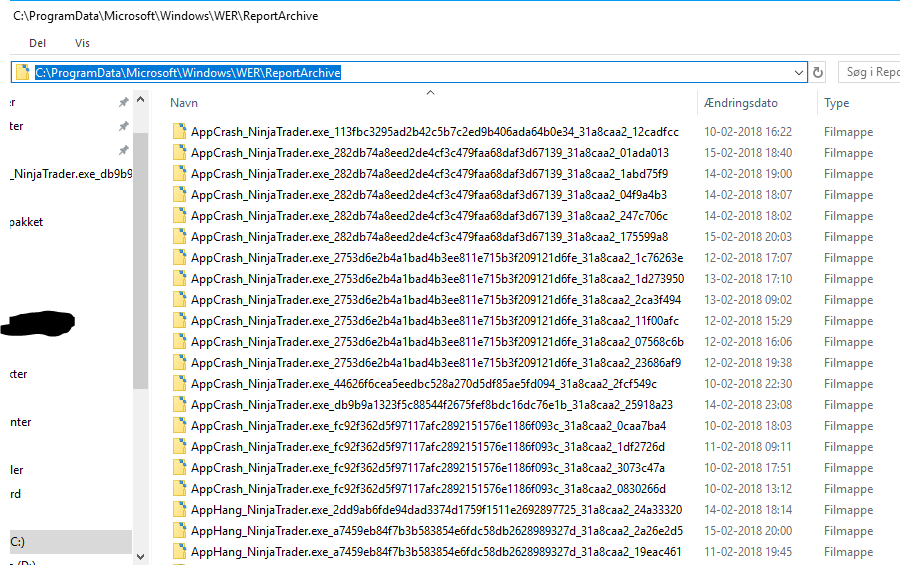Click the address bar path field

(x=409, y=72)
